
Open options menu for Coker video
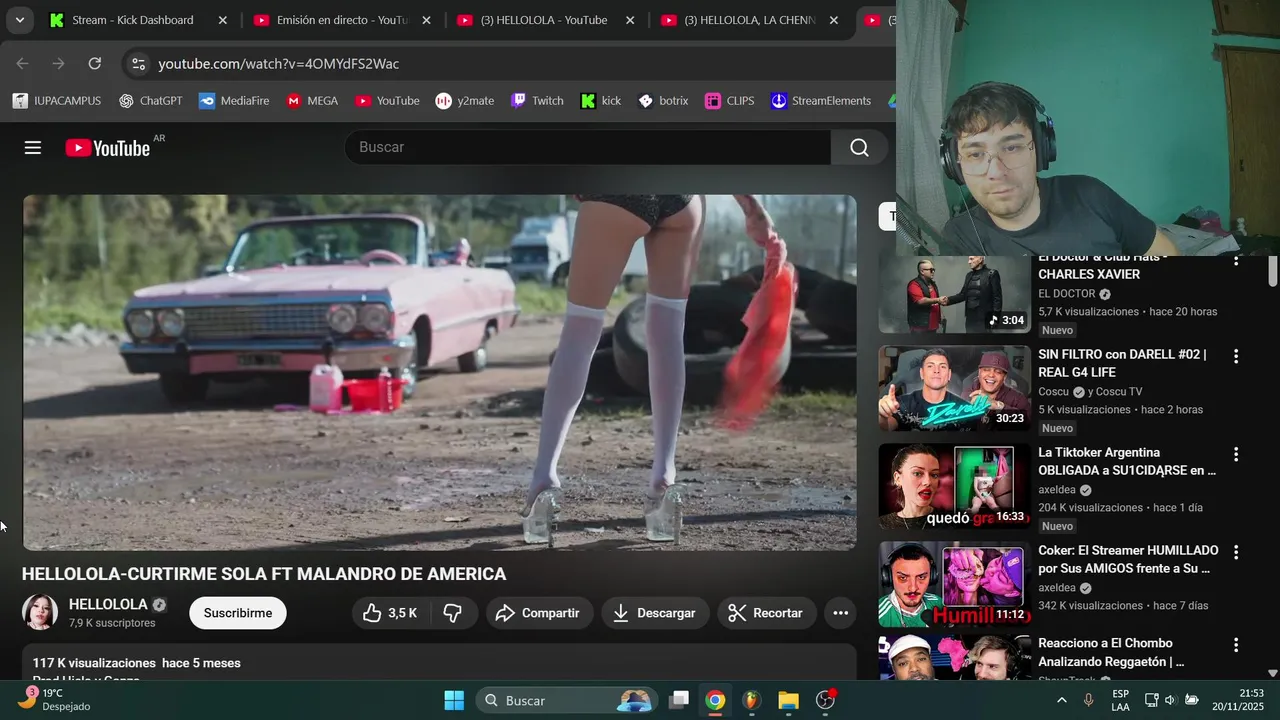(1236, 552)
